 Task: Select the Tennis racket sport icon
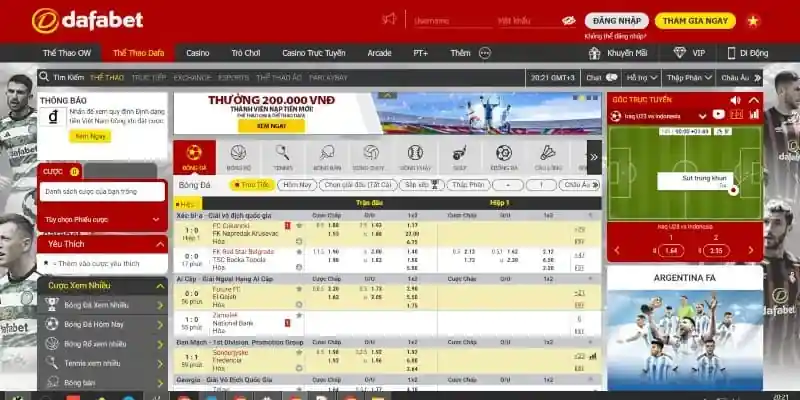pos(282,157)
